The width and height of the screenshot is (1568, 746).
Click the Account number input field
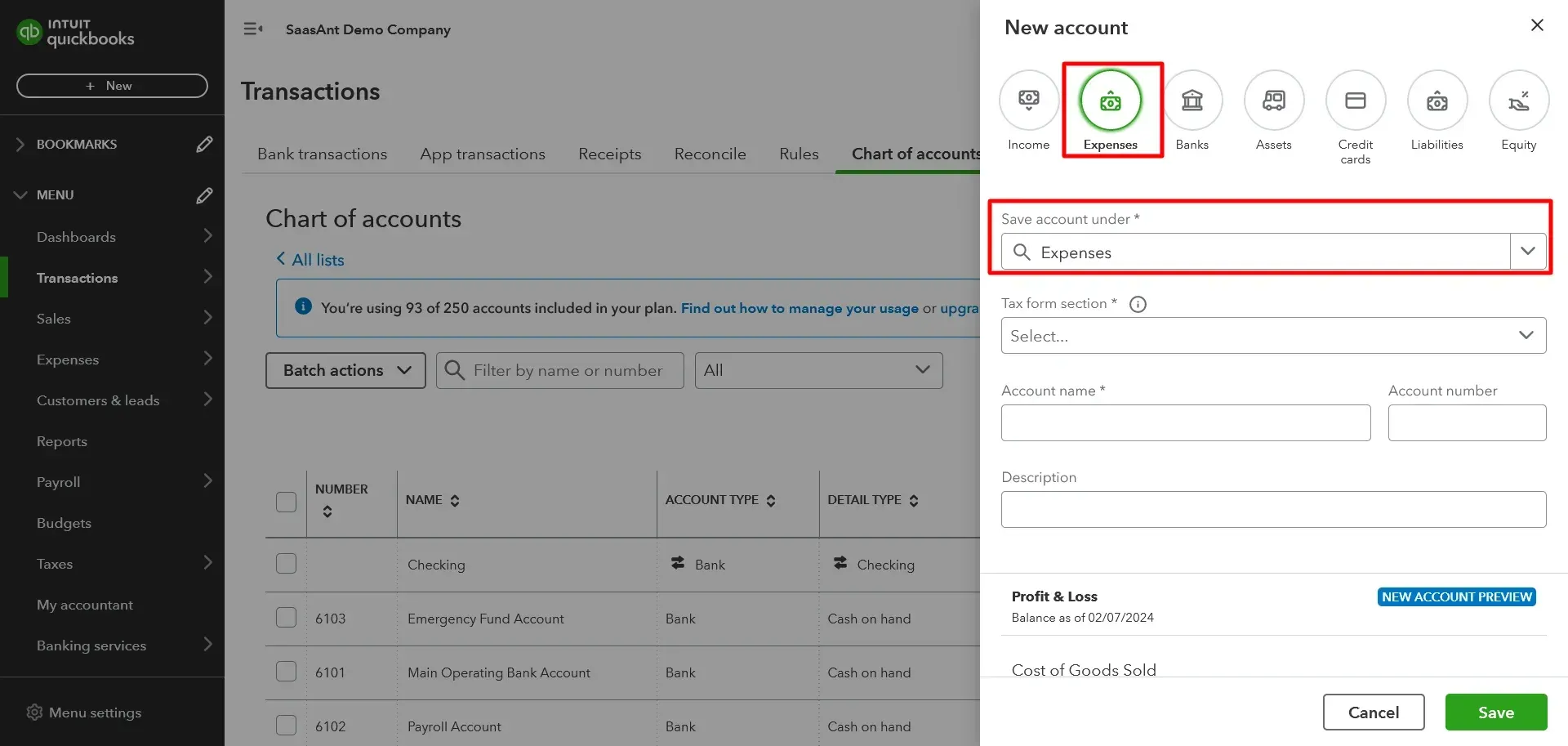point(1467,422)
